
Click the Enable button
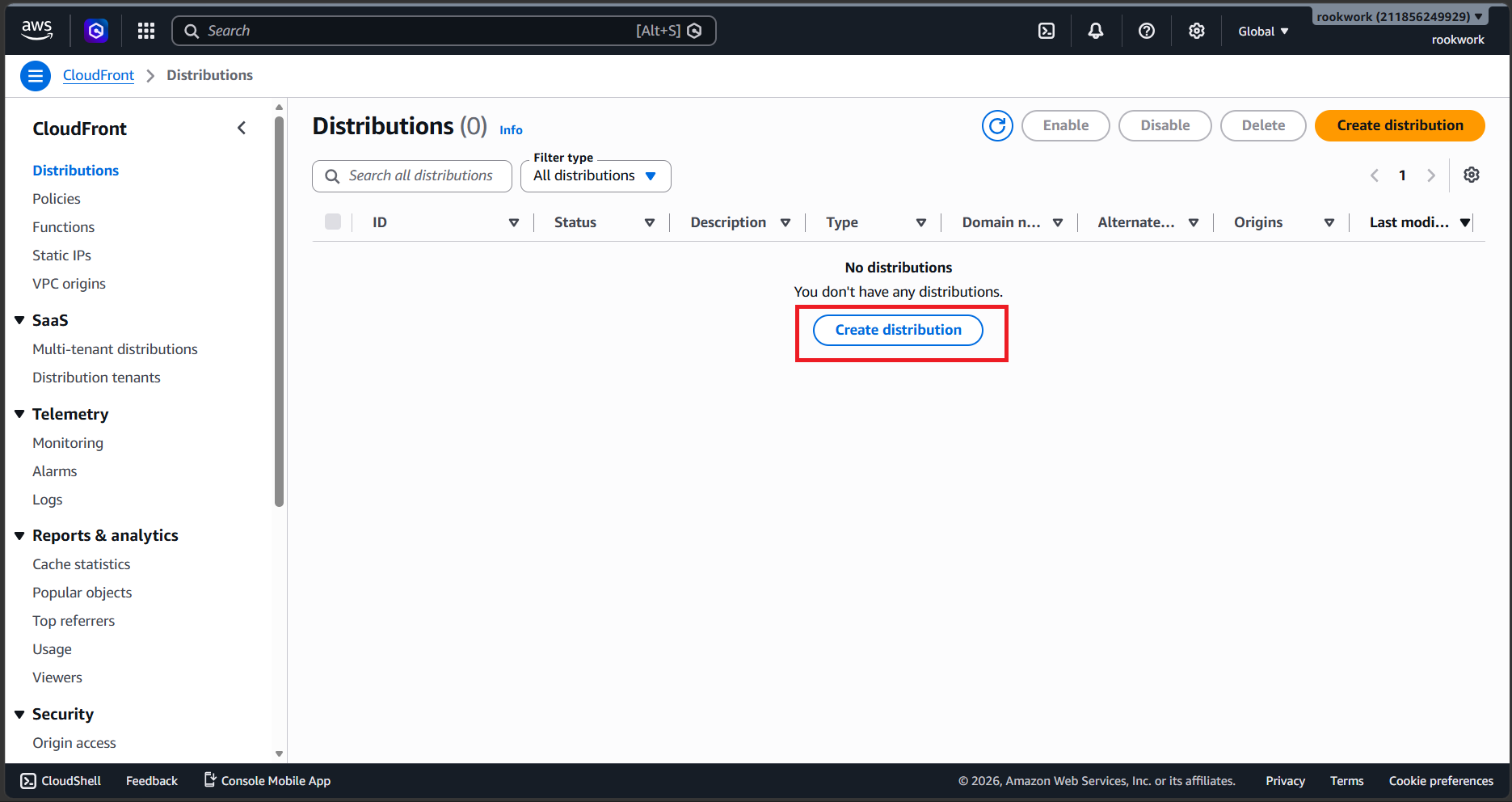pos(1065,125)
